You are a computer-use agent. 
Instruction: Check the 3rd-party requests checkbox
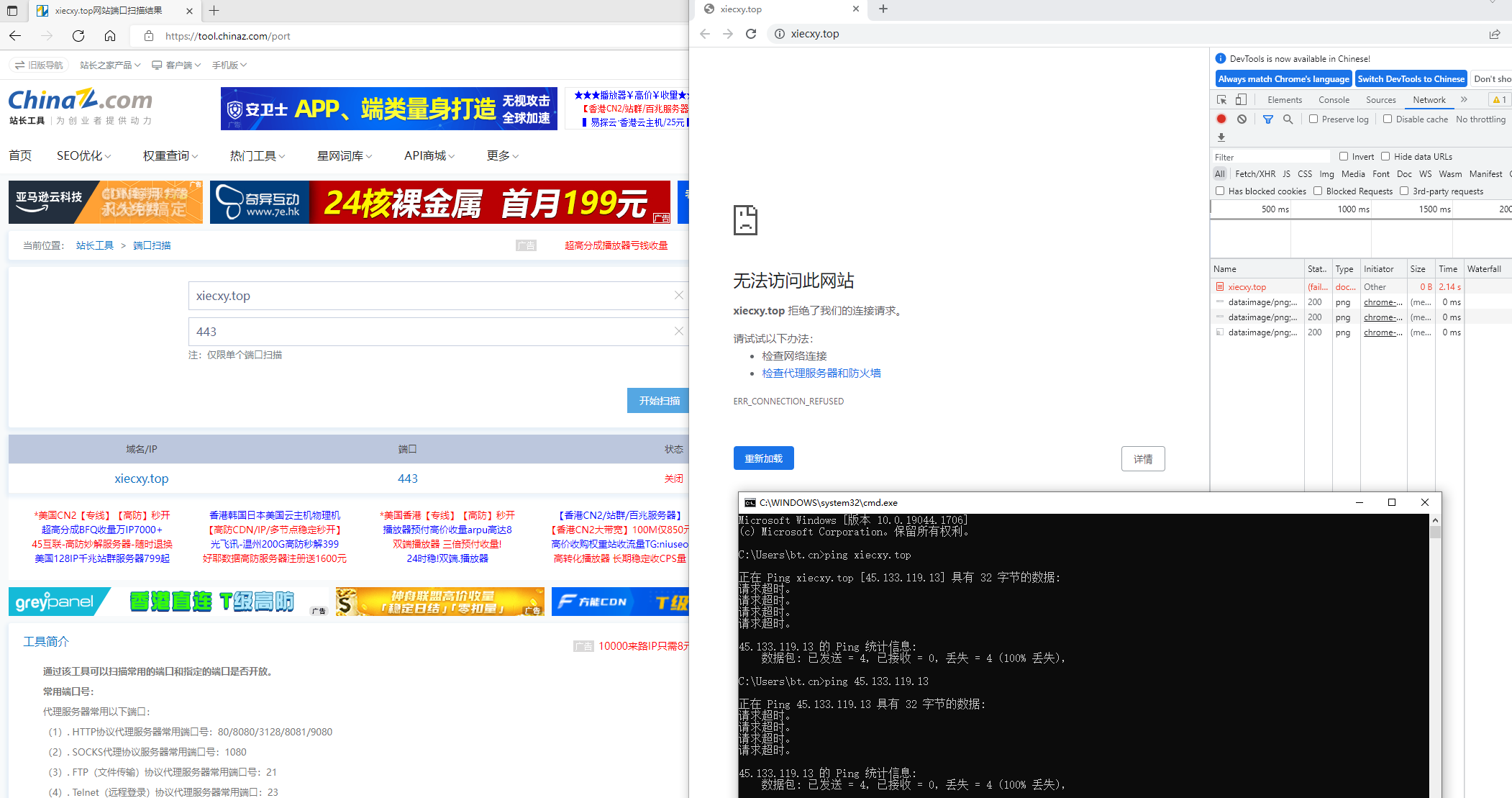(1404, 191)
